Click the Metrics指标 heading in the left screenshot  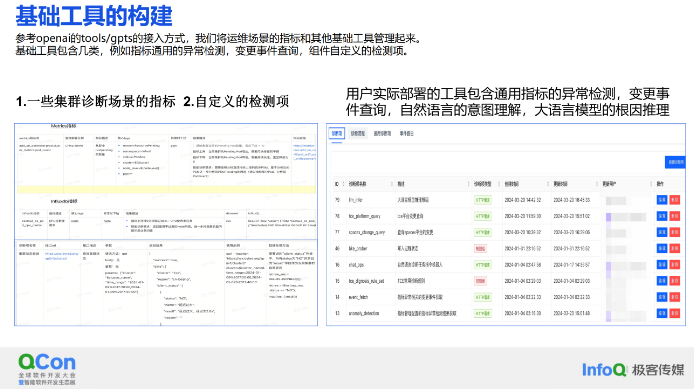point(63,127)
